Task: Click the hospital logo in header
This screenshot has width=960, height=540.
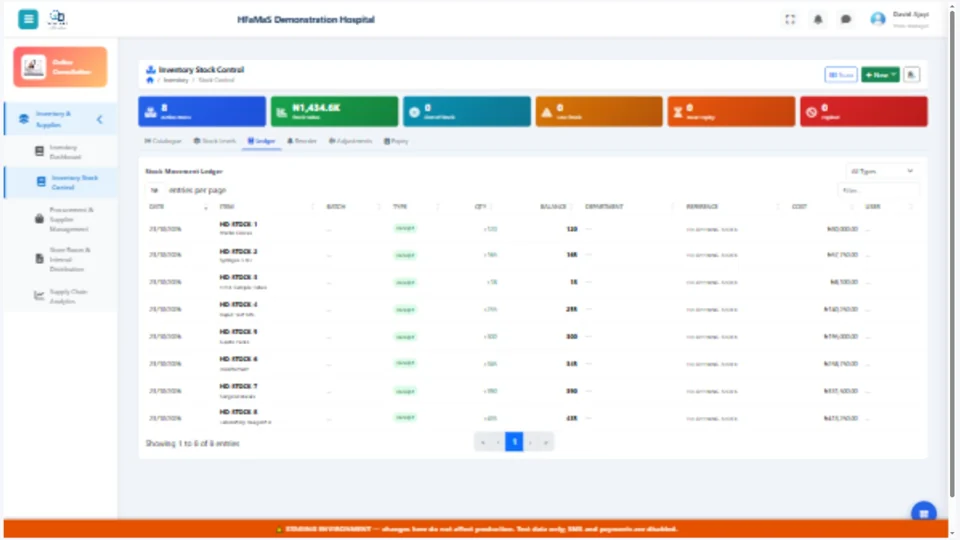Action: tap(58, 19)
